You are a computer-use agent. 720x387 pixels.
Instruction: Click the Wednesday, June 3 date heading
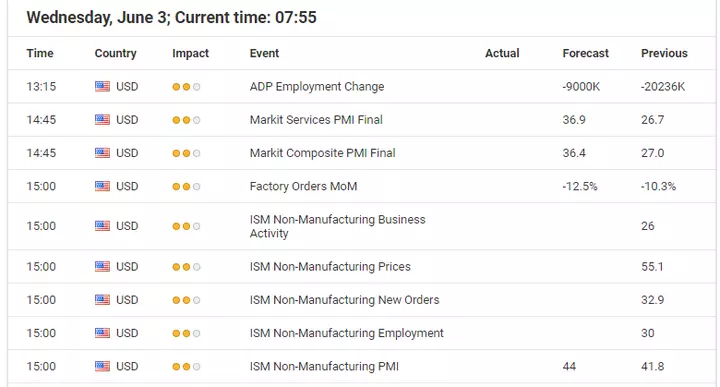coord(98,17)
